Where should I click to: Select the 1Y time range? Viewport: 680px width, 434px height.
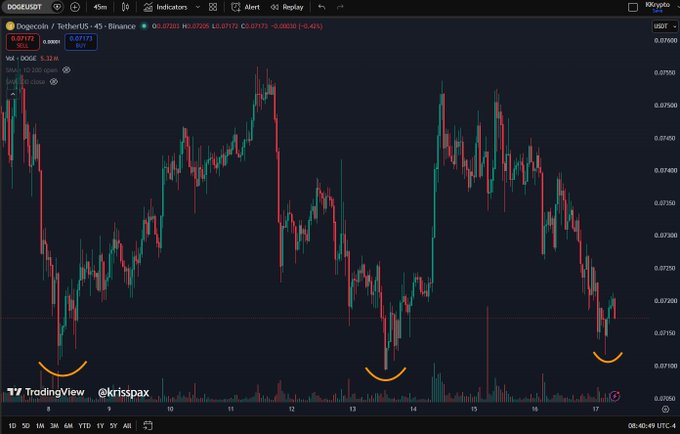[100, 426]
